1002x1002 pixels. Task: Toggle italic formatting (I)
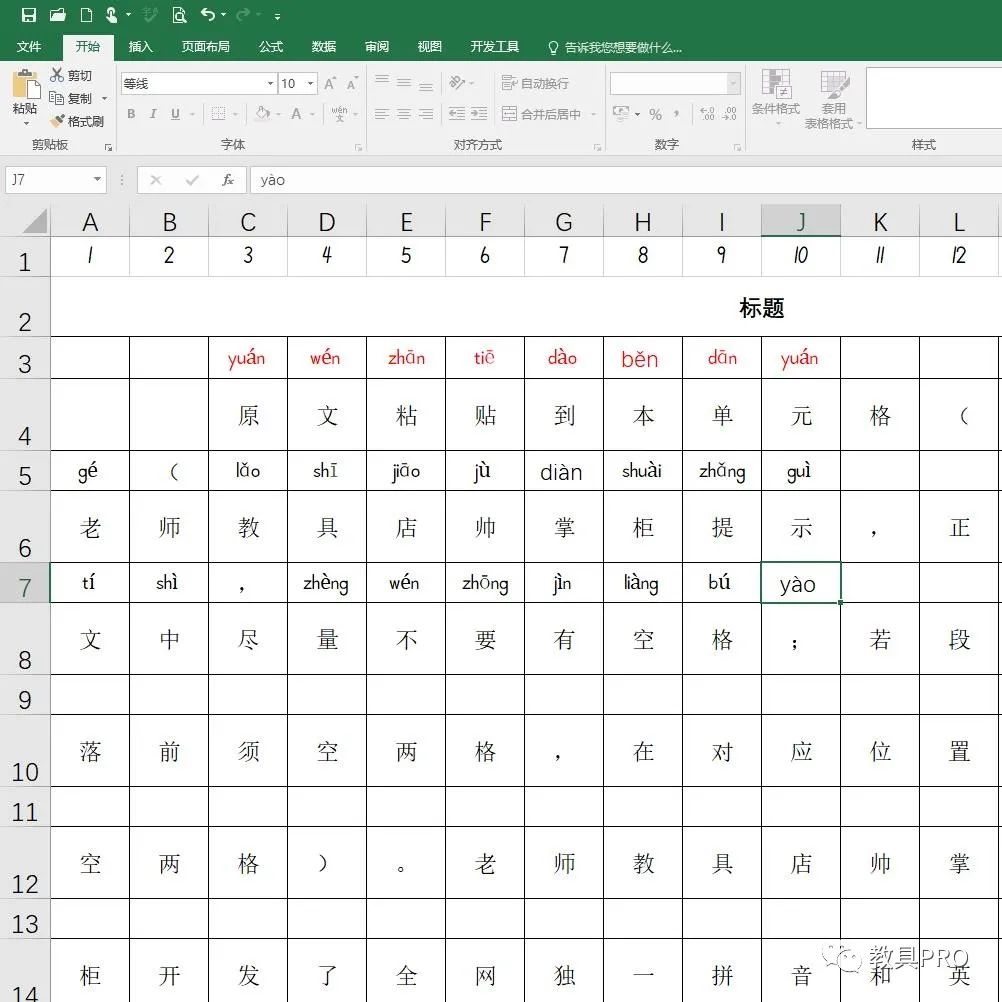[153, 114]
